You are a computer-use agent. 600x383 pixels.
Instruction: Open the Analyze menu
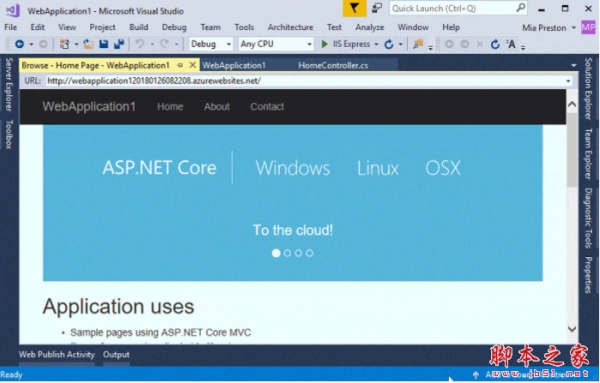370,27
